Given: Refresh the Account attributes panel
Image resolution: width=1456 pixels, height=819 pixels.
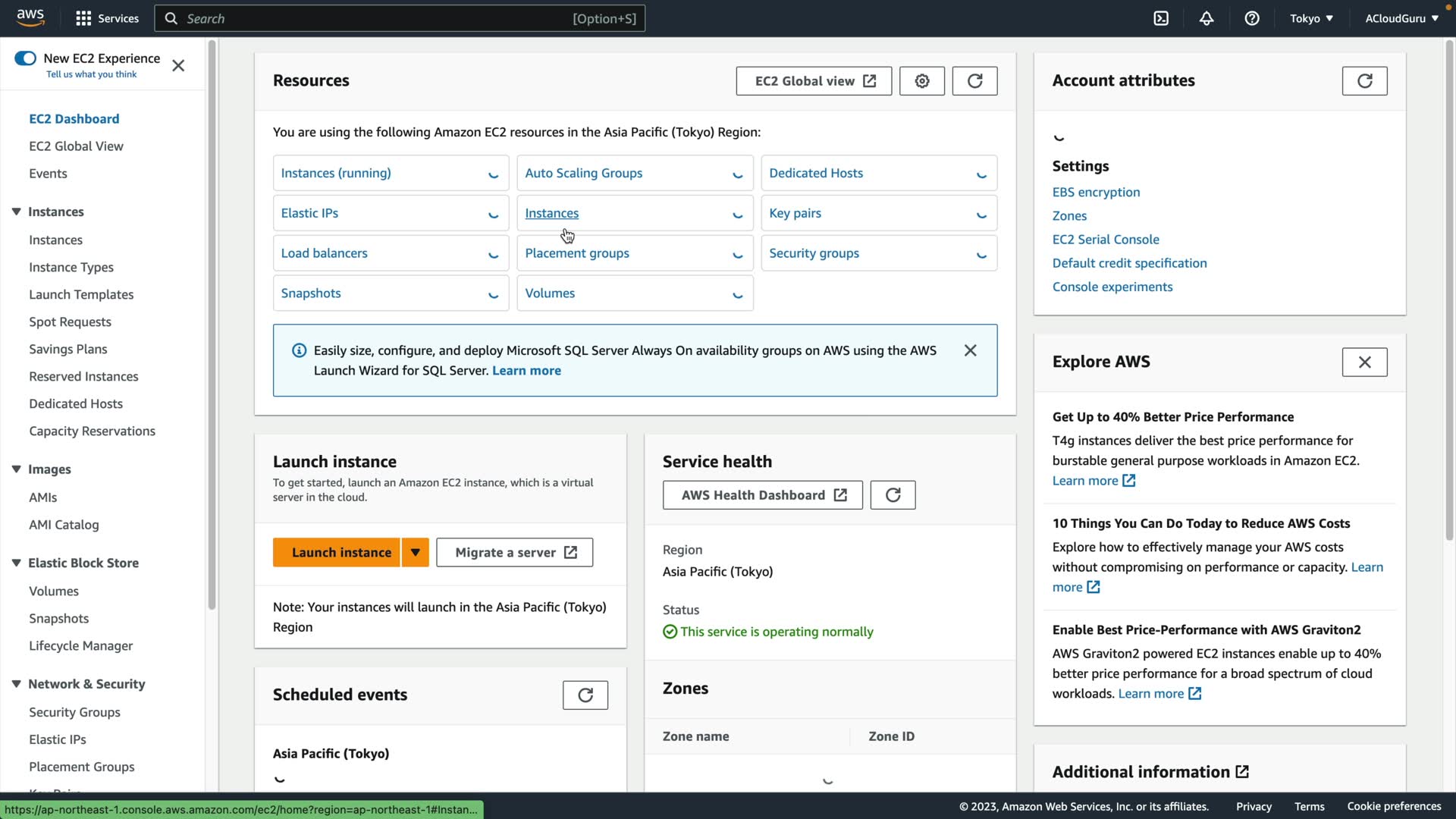Looking at the screenshot, I should coord(1364,81).
